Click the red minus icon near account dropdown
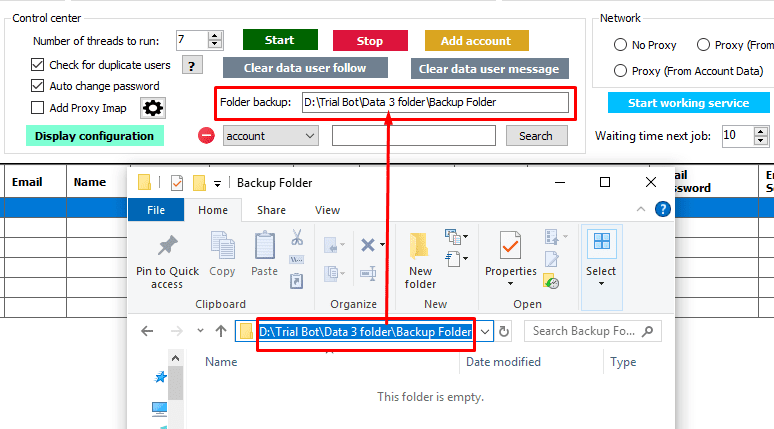Screen dimensions: 774x429 pyautogui.click(x=206, y=136)
